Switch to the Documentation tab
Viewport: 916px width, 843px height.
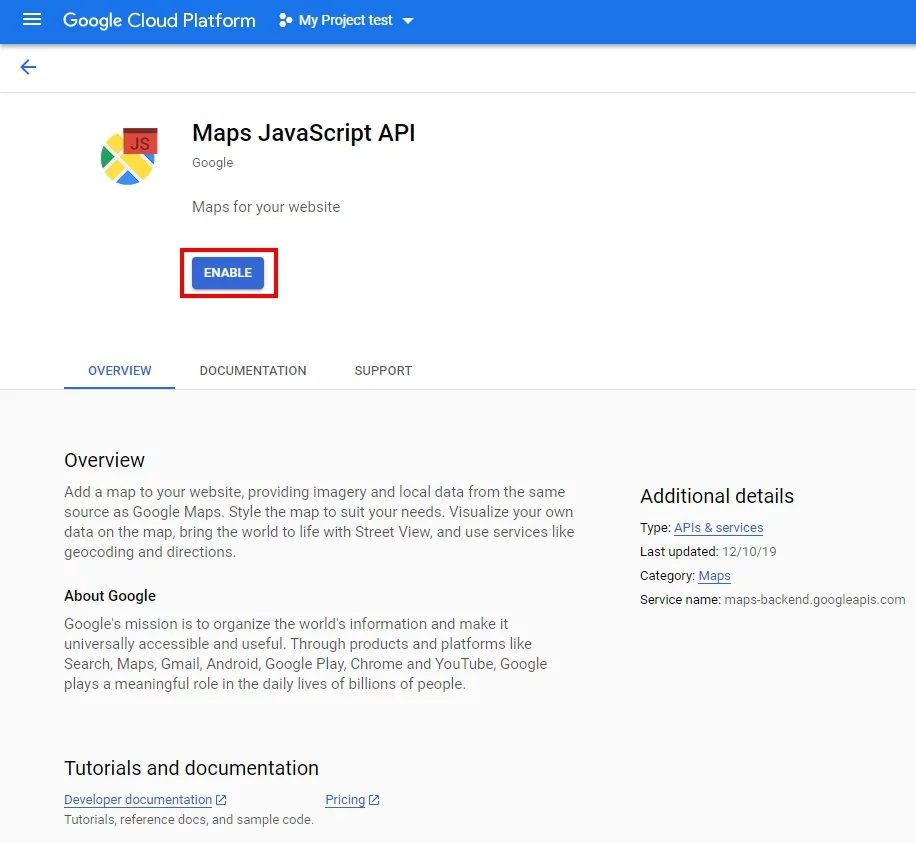pyautogui.click(x=253, y=370)
